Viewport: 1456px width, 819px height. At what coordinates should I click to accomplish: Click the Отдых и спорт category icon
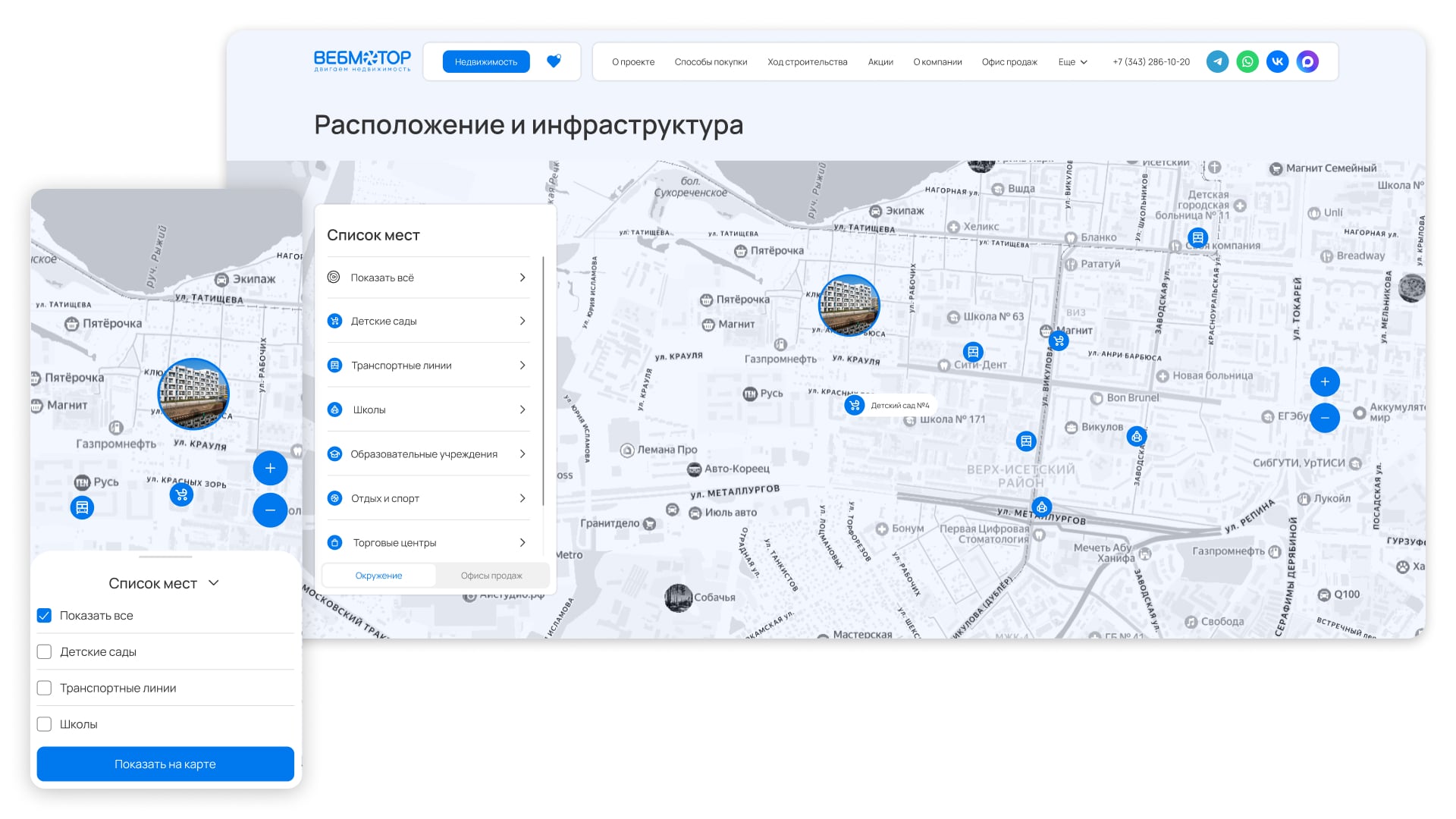(x=334, y=498)
